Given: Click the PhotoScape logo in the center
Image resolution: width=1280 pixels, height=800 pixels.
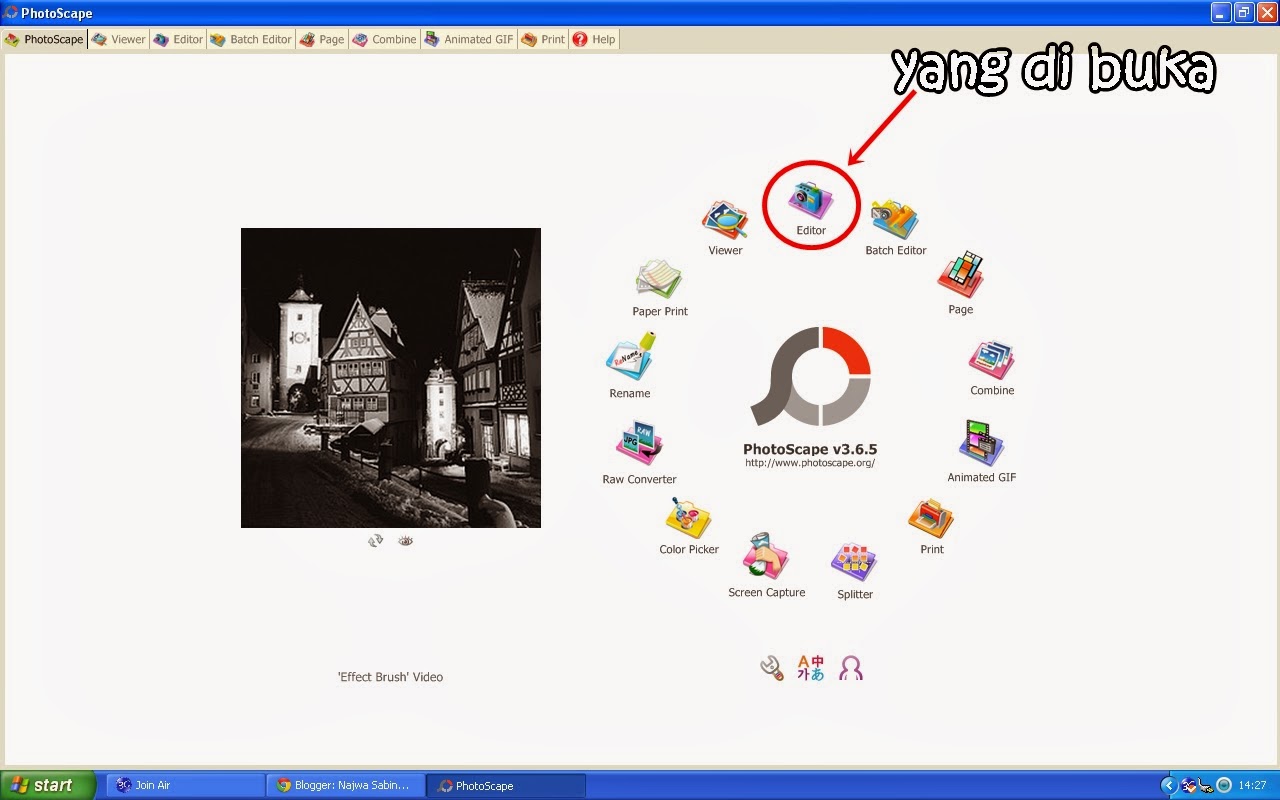Looking at the screenshot, I should 810,376.
